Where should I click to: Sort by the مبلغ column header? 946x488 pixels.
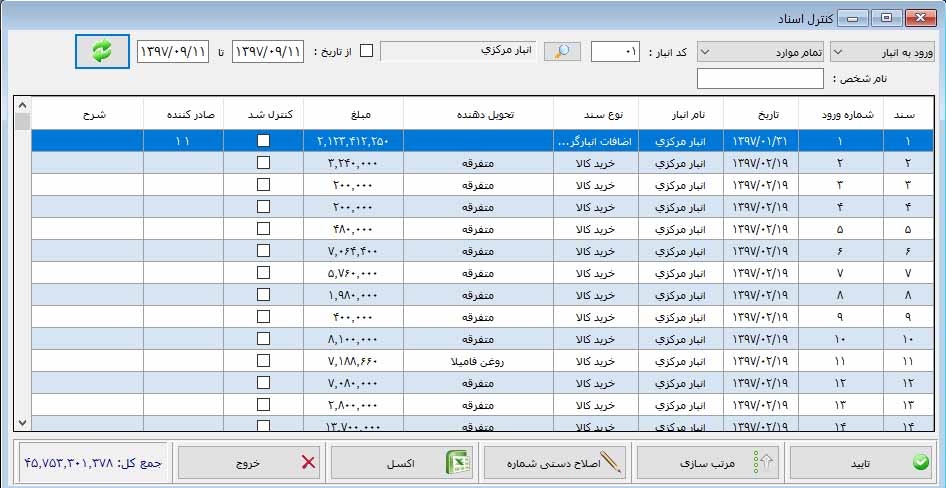(x=353, y=113)
